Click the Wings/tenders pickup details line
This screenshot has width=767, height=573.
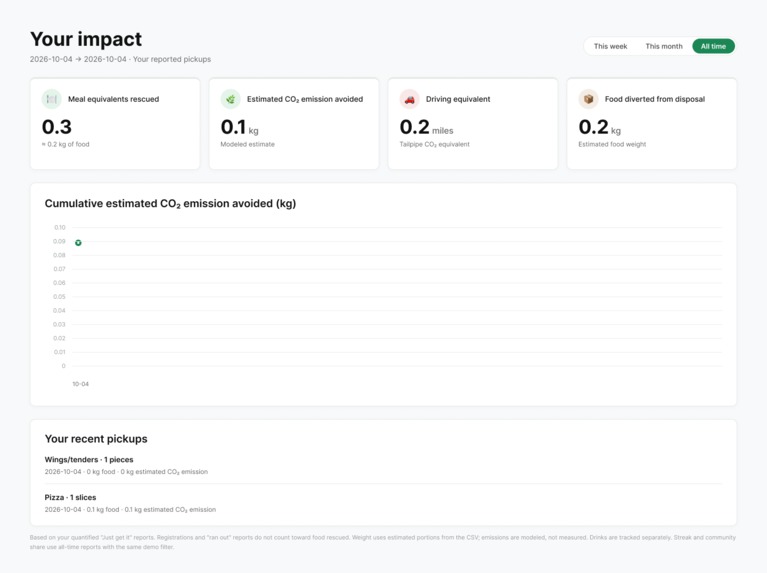pos(126,472)
